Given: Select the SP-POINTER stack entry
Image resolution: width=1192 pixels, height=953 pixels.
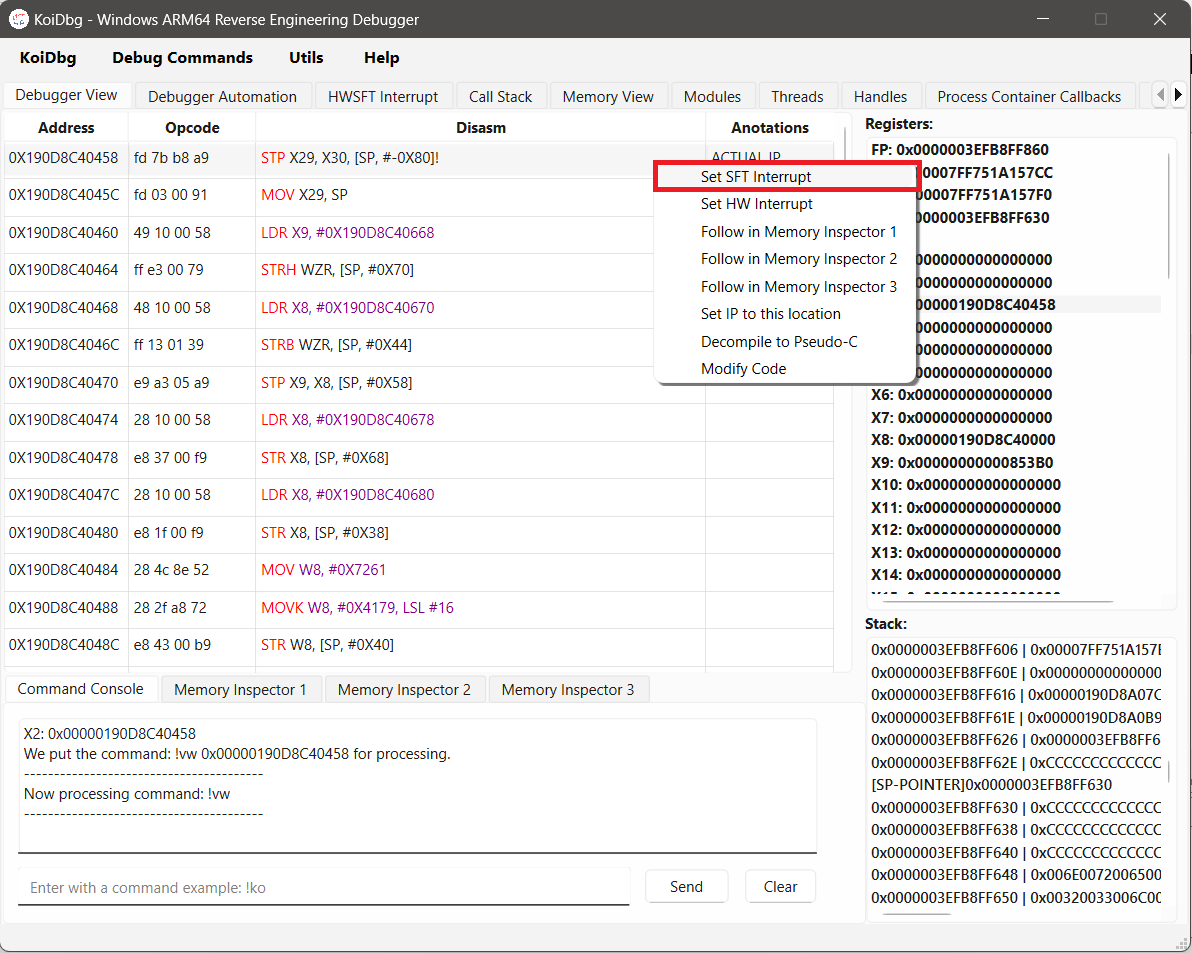Looking at the screenshot, I should click(991, 784).
